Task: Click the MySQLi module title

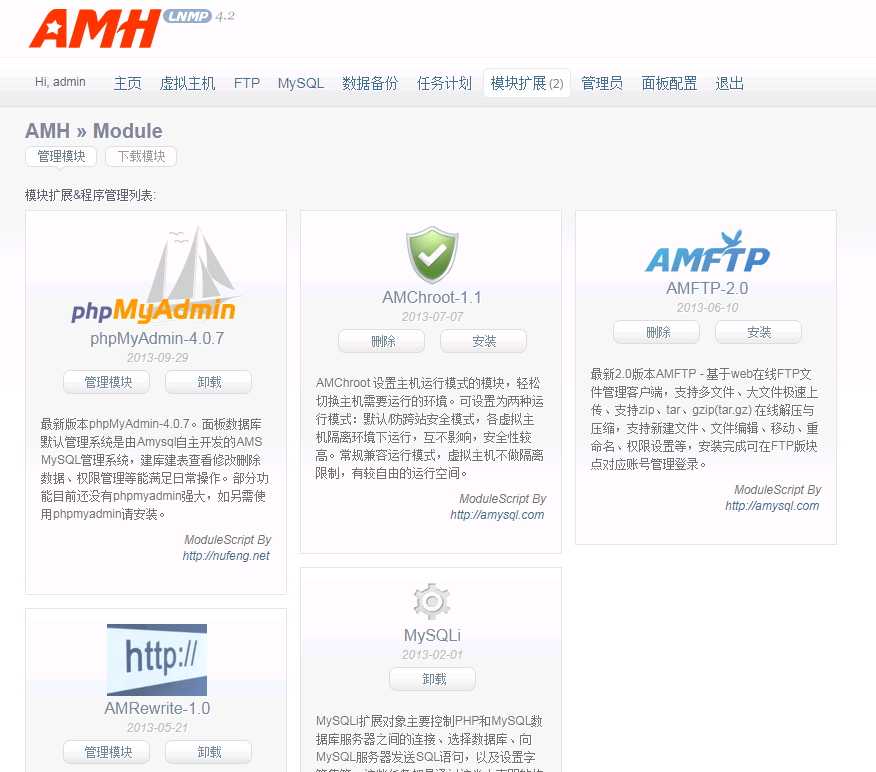Action: pyautogui.click(x=432, y=635)
